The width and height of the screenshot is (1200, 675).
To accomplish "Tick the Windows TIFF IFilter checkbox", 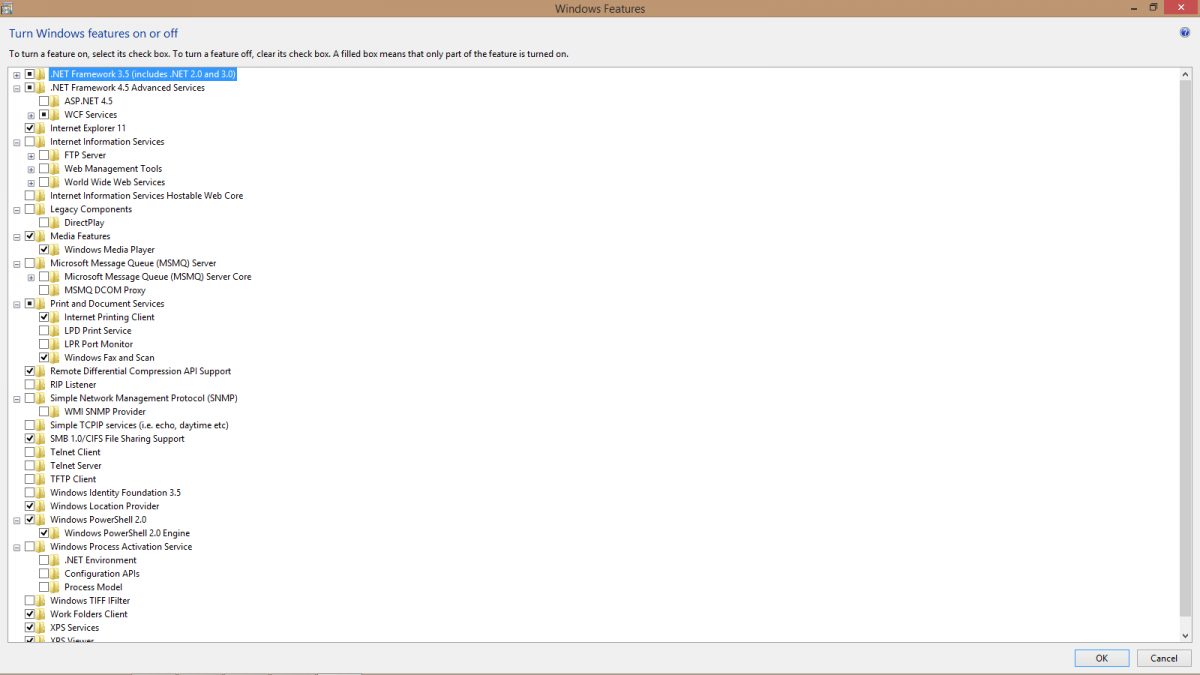I will tap(30, 601).
